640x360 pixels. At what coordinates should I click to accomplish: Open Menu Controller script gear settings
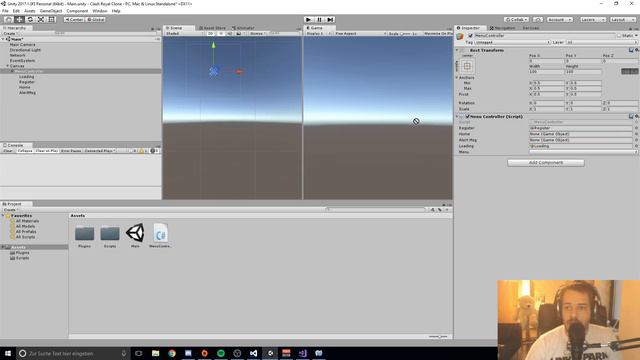coord(636,116)
